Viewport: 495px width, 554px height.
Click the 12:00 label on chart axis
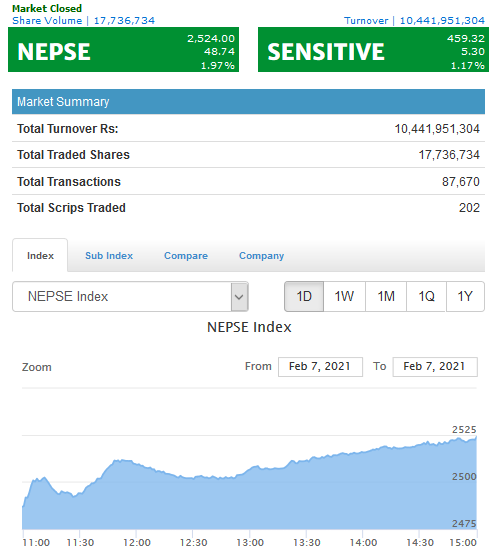[x=137, y=542]
